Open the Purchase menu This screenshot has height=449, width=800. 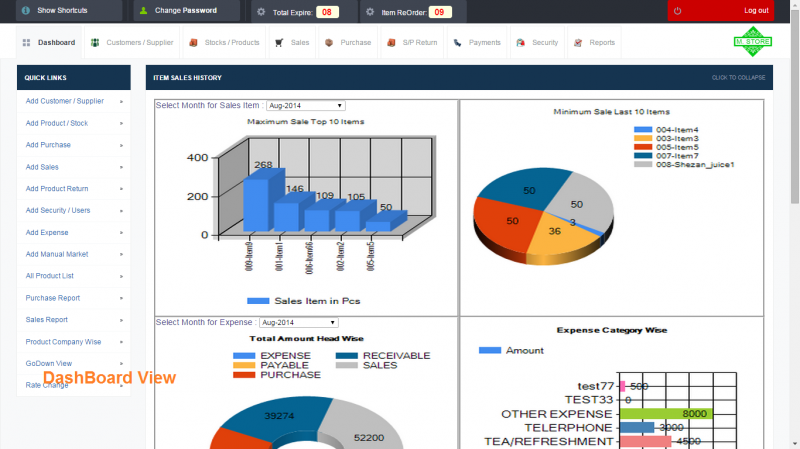coord(348,42)
